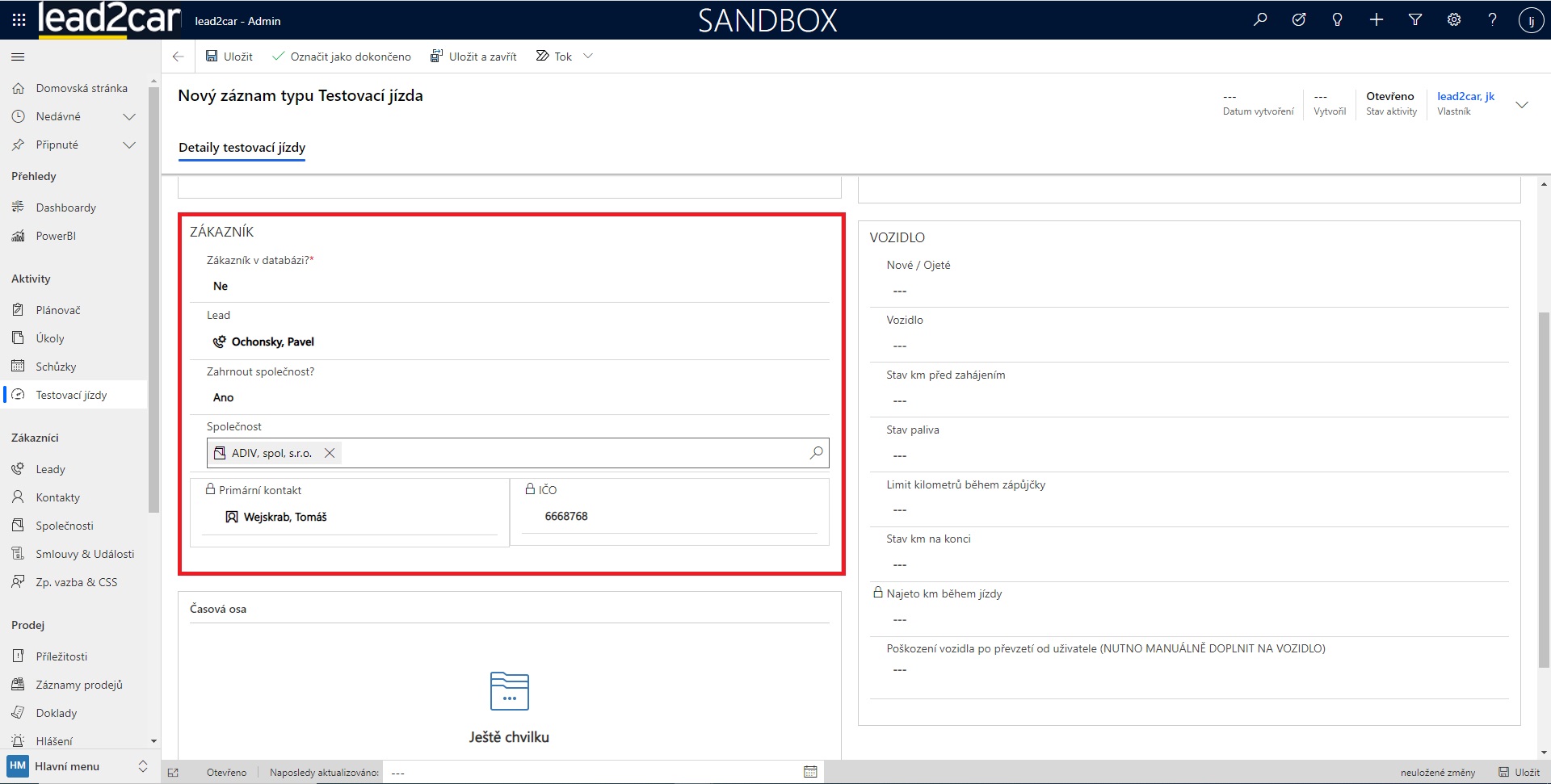This screenshot has width=1551, height=784.
Task: Expand the Nedávné section chevron
Action: [128, 117]
